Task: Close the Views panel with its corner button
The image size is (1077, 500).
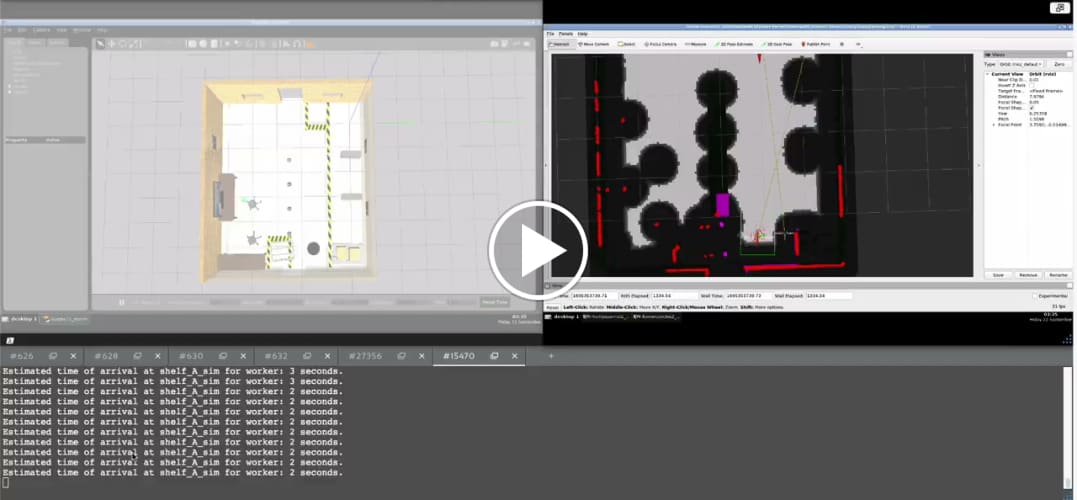Action: tap(1069, 54)
